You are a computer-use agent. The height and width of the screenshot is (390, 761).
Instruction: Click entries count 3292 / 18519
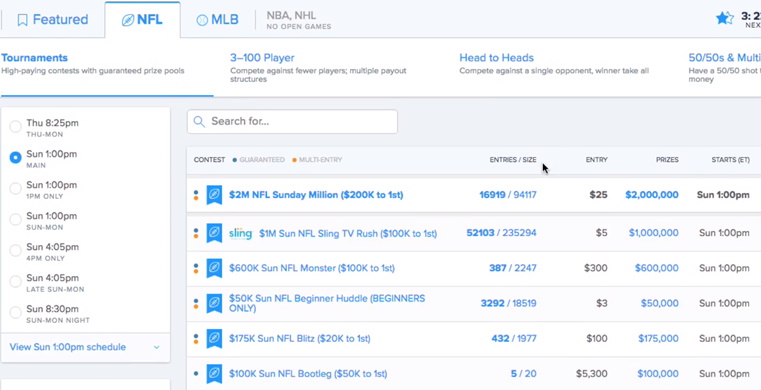pyautogui.click(x=508, y=303)
